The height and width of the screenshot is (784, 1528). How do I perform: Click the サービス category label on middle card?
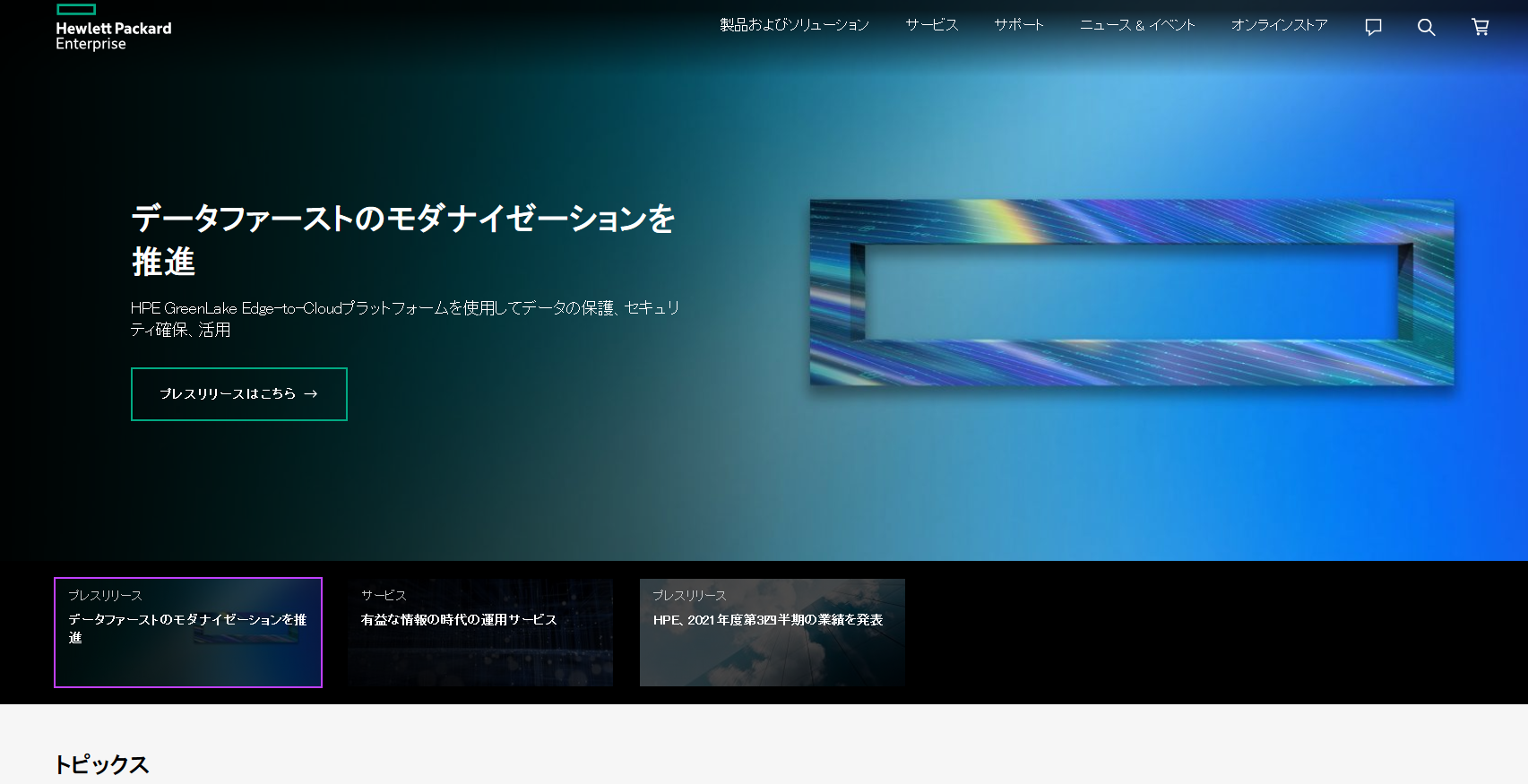tap(384, 595)
